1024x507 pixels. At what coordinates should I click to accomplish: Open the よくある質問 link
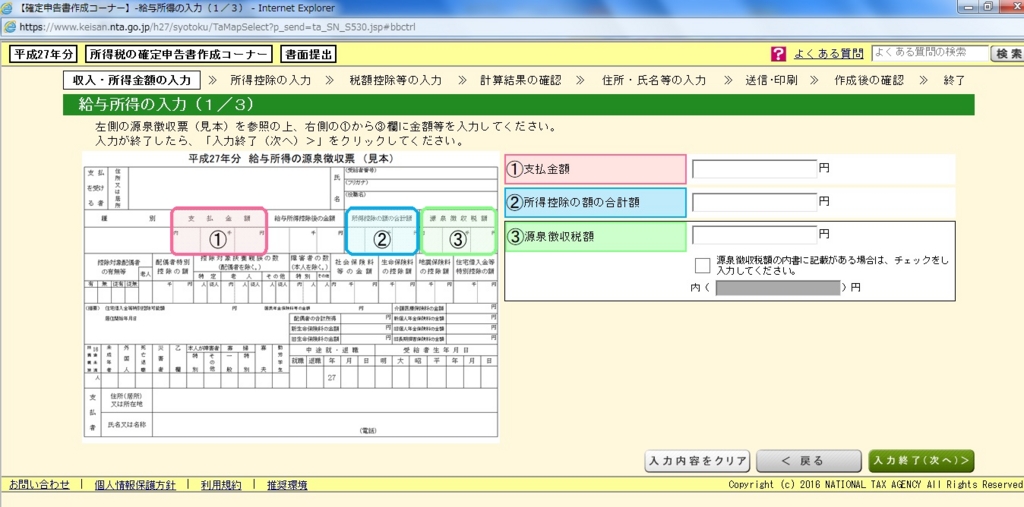click(x=828, y=54)
